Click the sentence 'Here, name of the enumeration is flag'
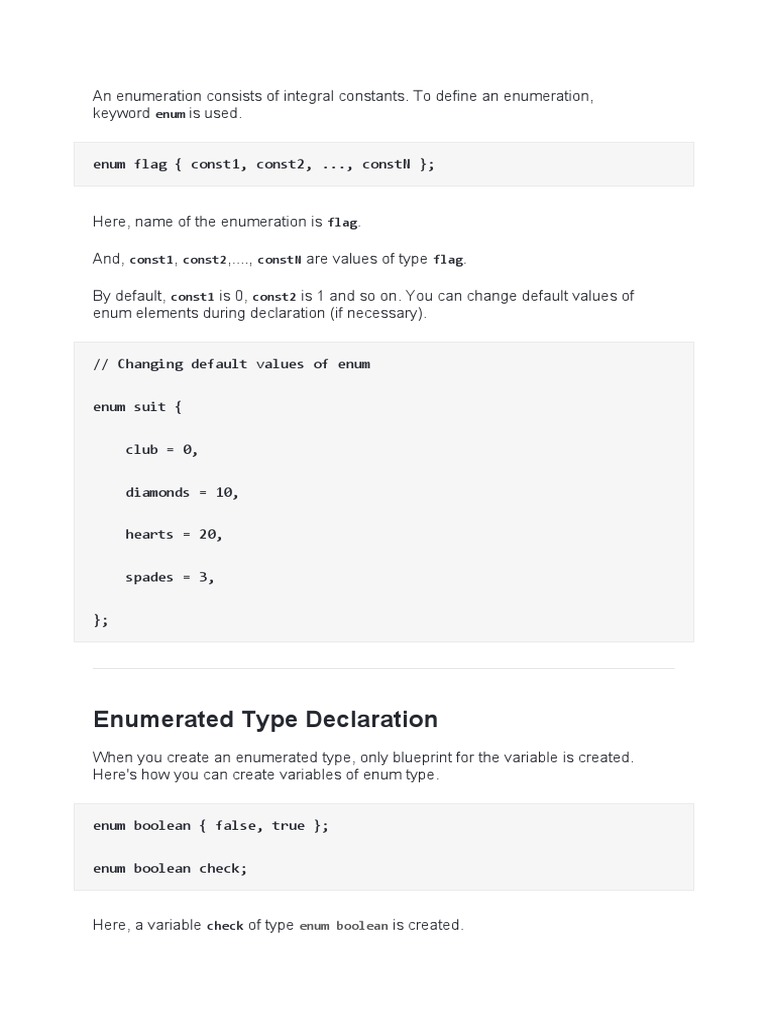Viewport: 768px width, 1024px height. (x=226, y=222)
